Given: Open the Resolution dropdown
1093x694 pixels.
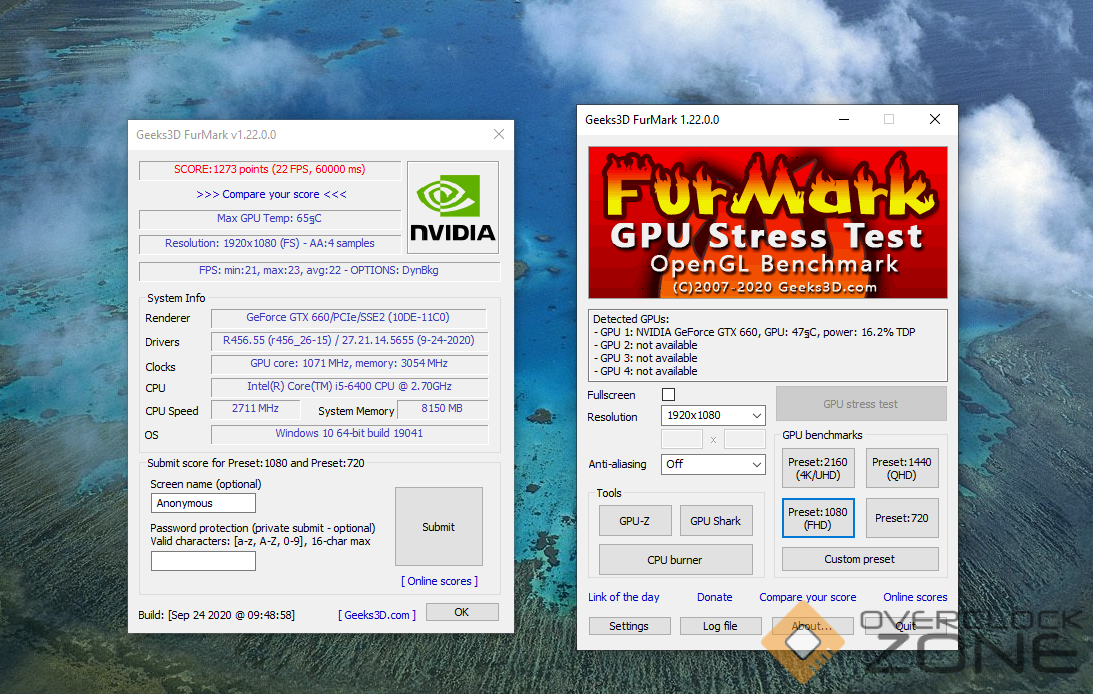Looking at the screenshot, I should [713, 415].
